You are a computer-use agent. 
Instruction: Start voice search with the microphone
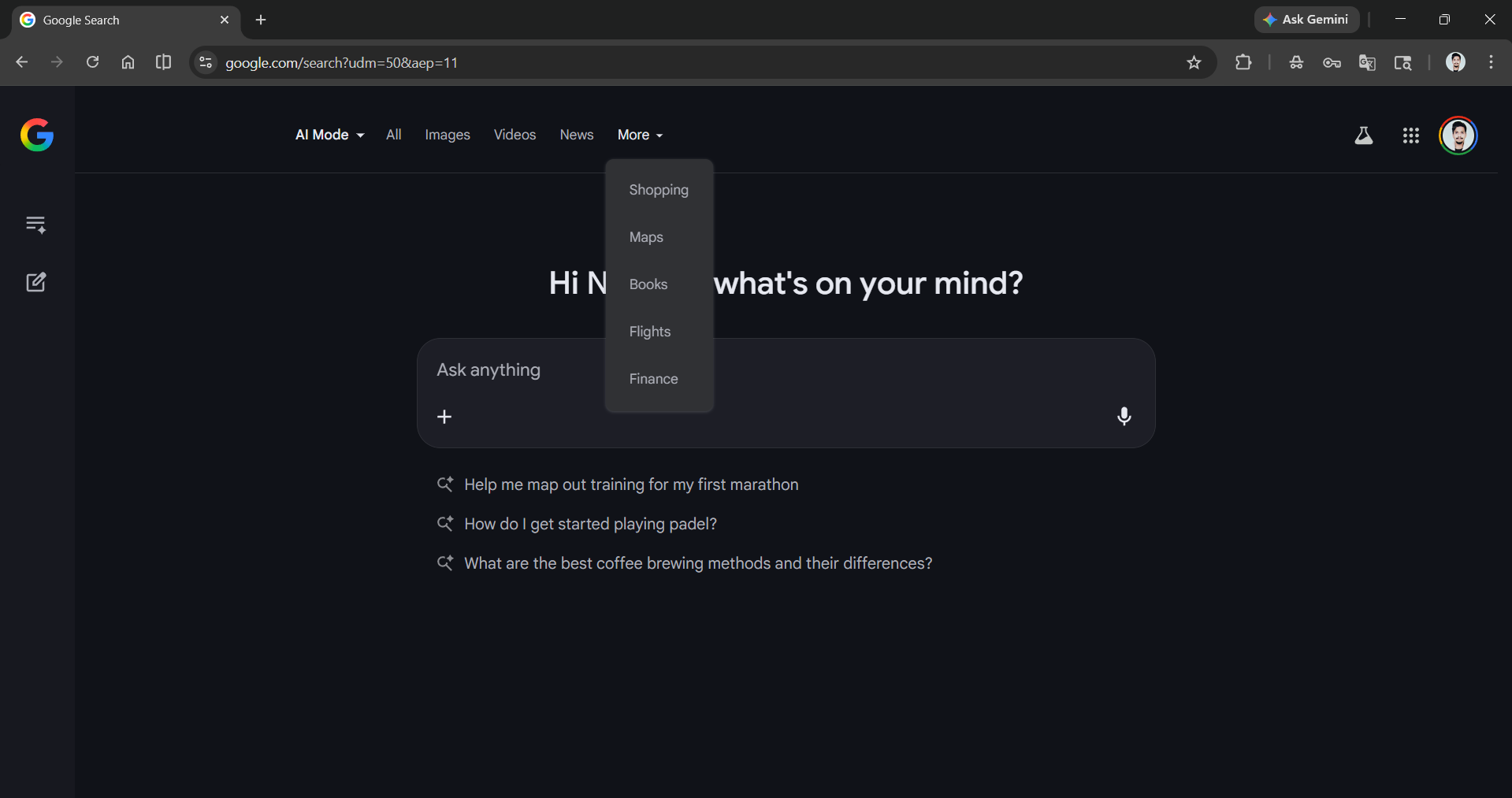click(1124, 416)
